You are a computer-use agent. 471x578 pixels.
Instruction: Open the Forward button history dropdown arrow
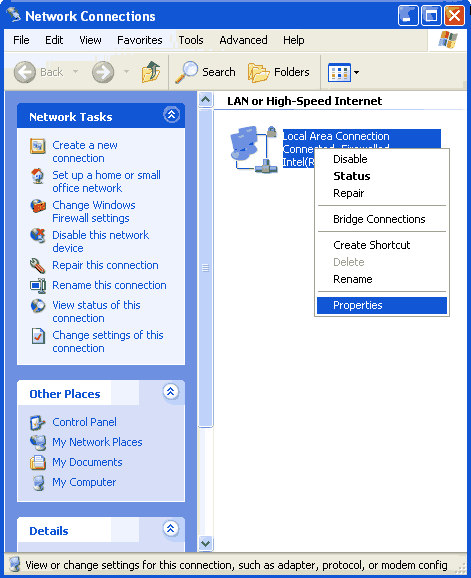click(x=126, y=72)
